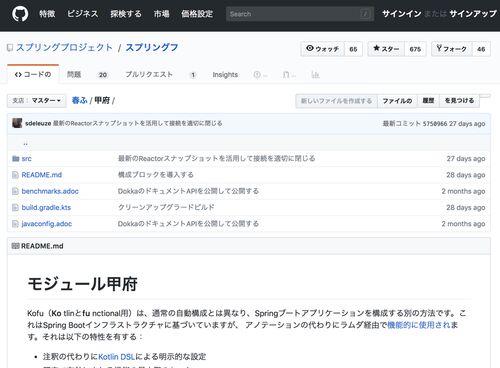Viewport: 500px width, 368px height.
Task: Click the src row's 27 days ago timestamp
Action: [x=466, y=159]
